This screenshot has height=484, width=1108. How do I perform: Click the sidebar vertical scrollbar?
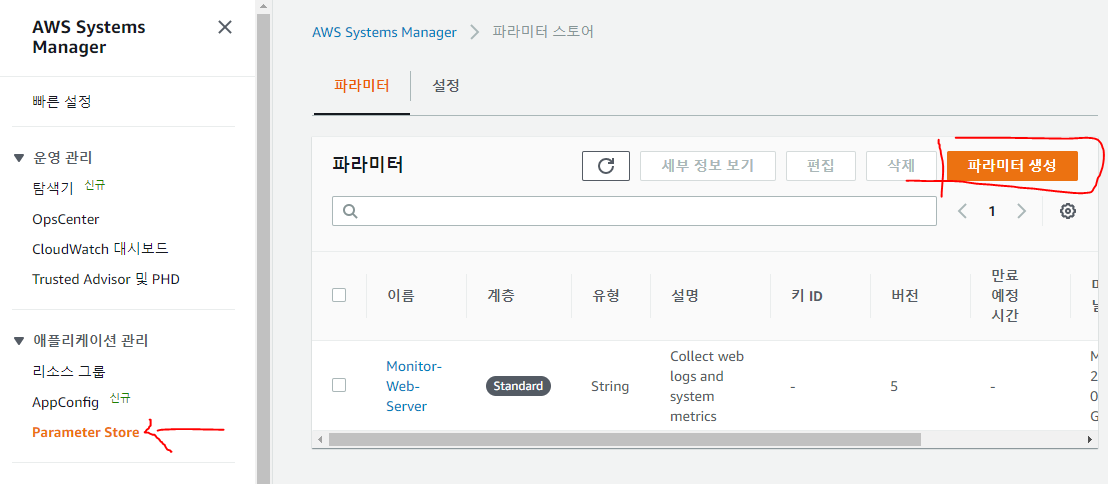264,247
